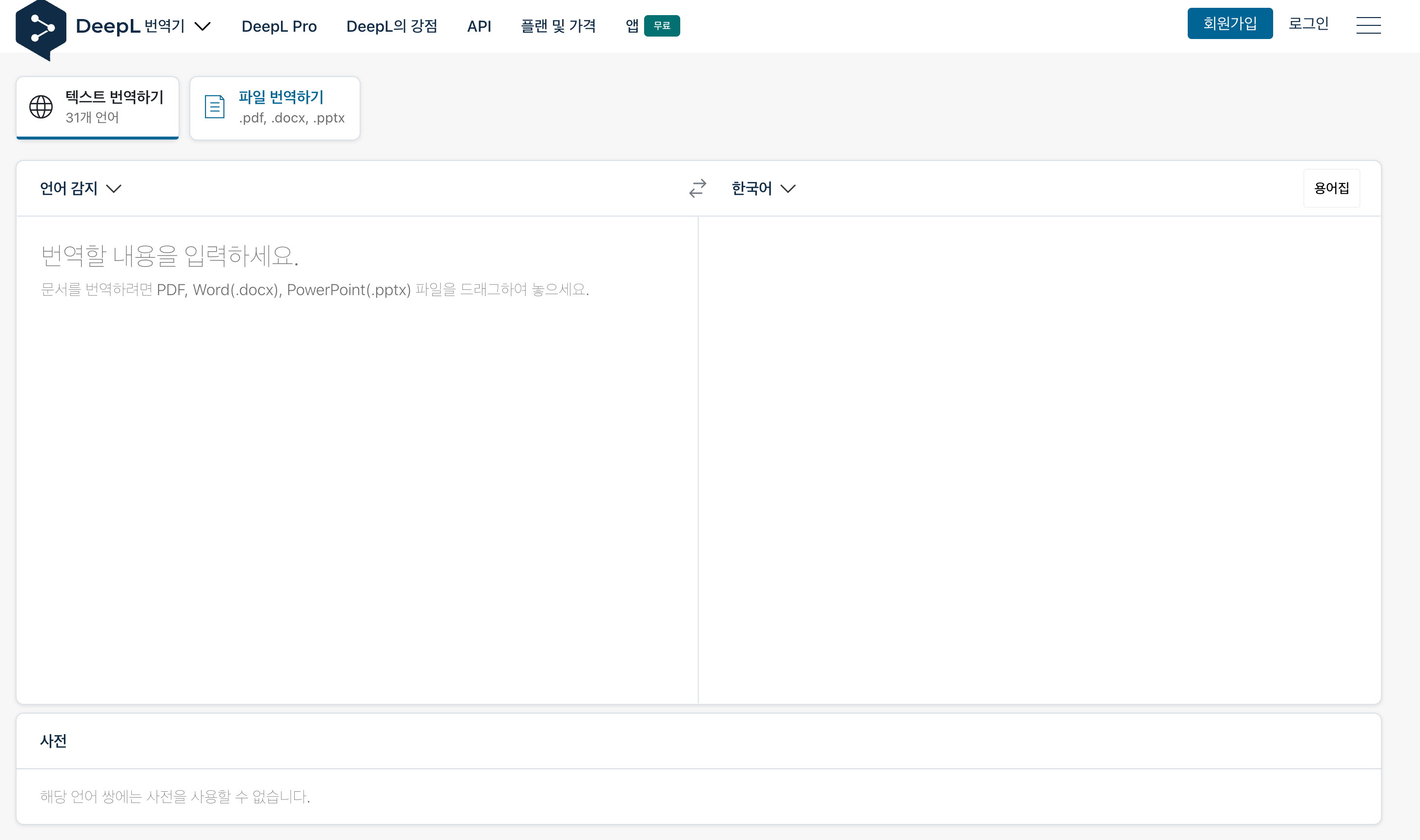Open DeepL Pro in the navigation
Screen dimensions: 1420x840
pos(279,26)
